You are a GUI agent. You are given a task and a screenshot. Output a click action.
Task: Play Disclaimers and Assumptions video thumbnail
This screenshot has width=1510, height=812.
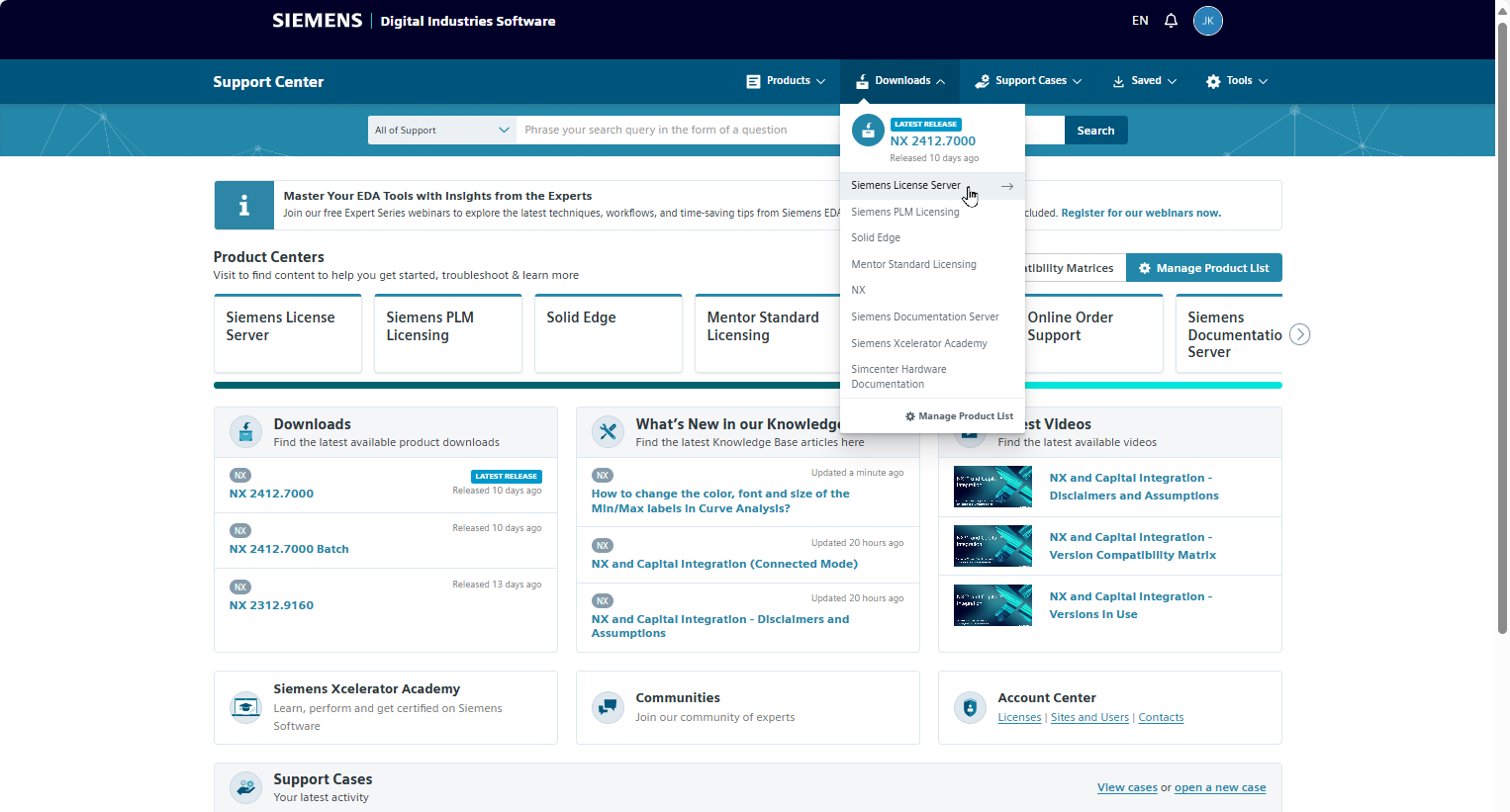click(x=992, y=487)
